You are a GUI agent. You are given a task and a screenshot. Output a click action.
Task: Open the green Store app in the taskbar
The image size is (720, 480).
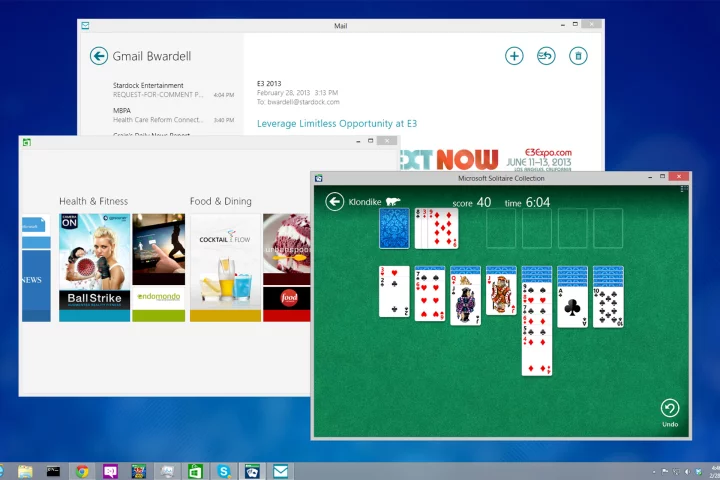[x=195, y=471]
